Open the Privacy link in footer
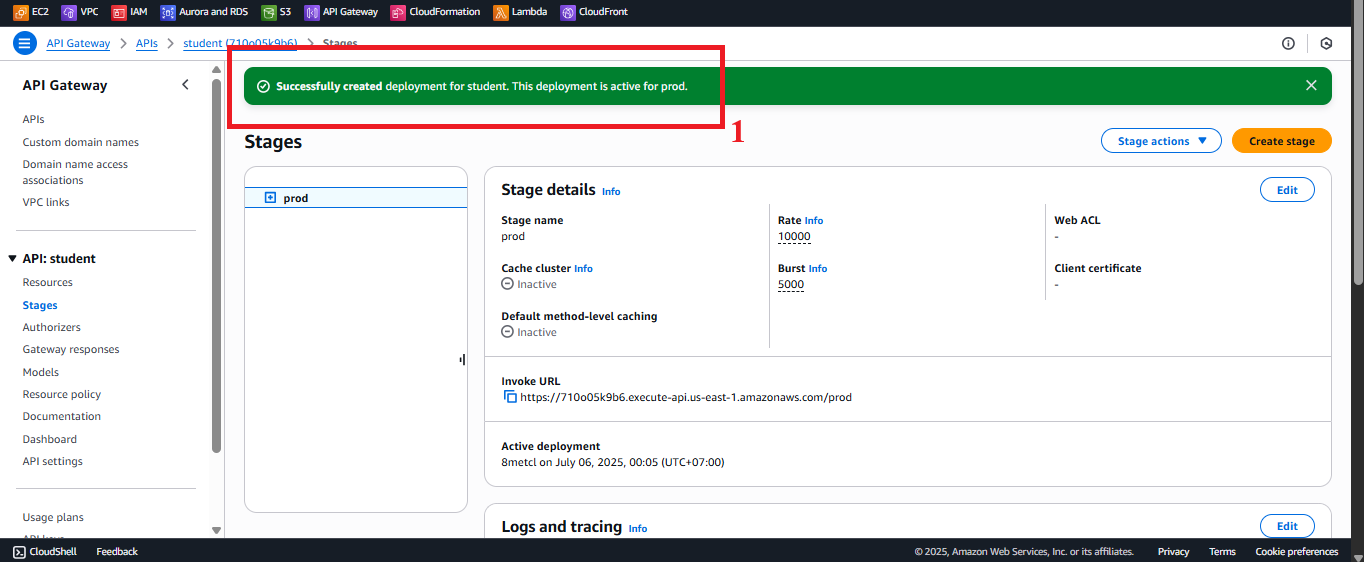1364x562 pixels. coord(1173,551)
